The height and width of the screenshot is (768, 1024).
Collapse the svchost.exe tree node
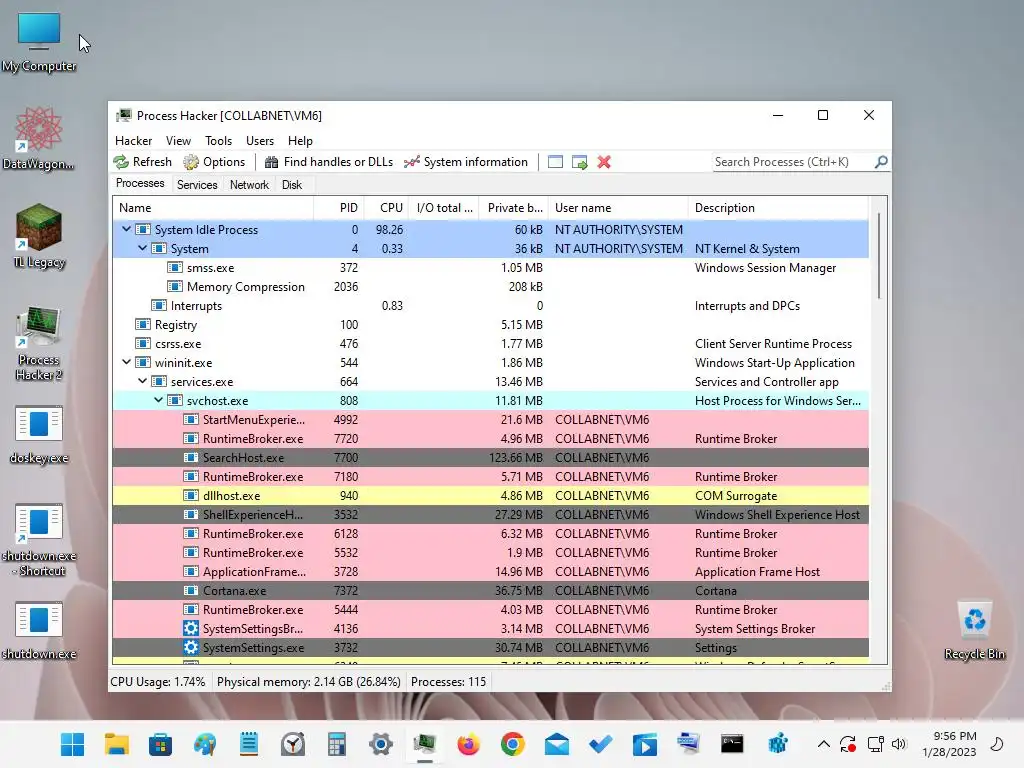coord(159,400)
